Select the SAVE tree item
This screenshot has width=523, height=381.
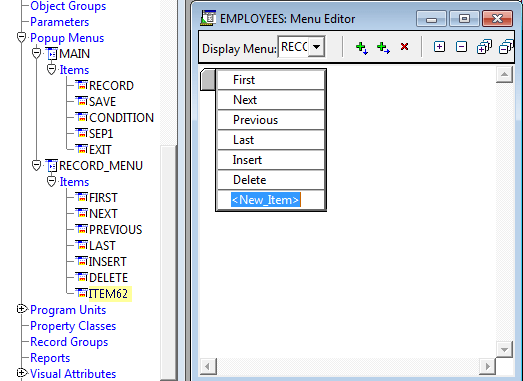[x=102, y=102]
